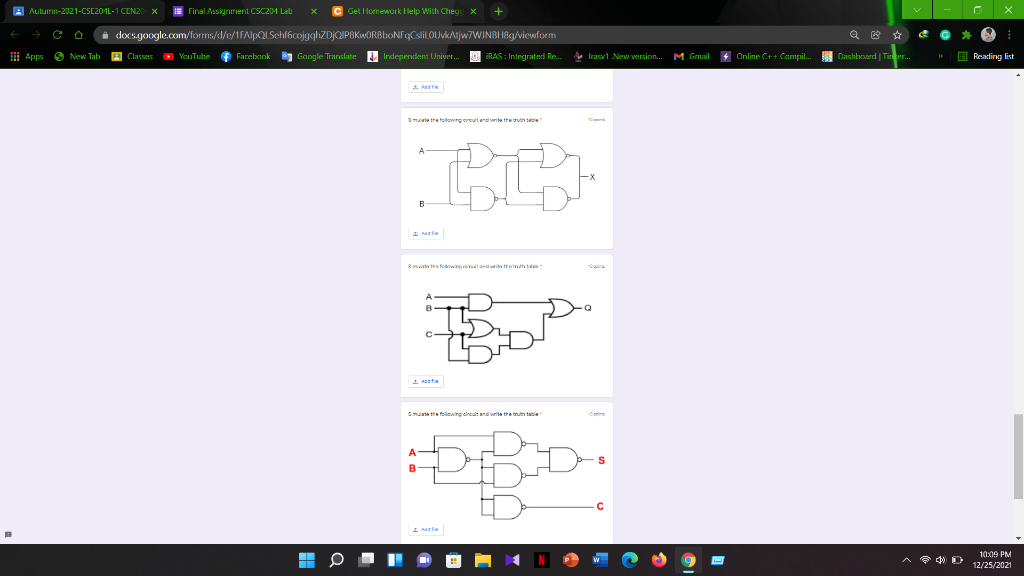This screenshot has width=1024, height=576.
Task: Open Microsoft Store from taskbar
Action: coord(453,560)
